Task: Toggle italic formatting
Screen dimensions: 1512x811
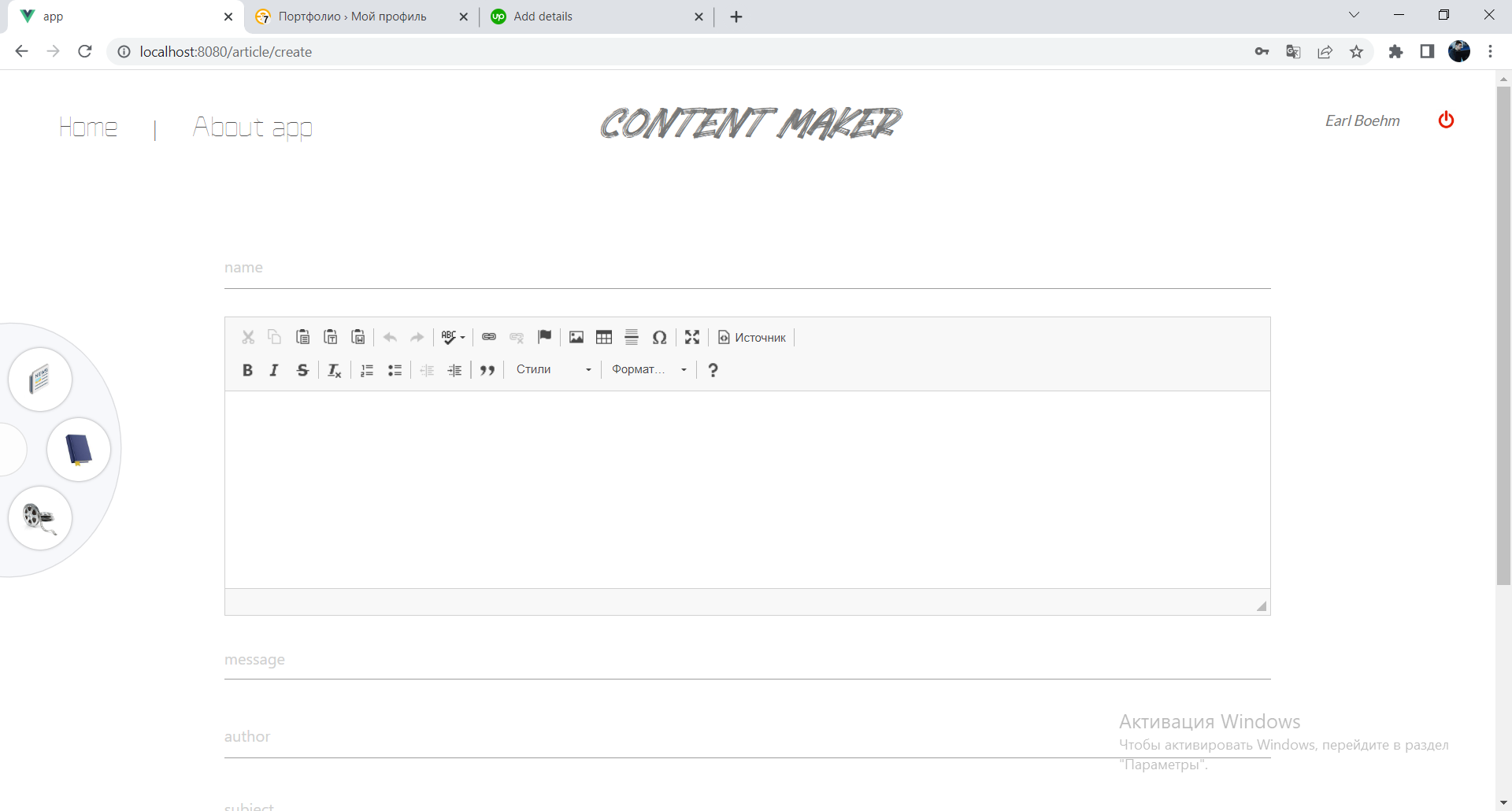Action: 274,370
